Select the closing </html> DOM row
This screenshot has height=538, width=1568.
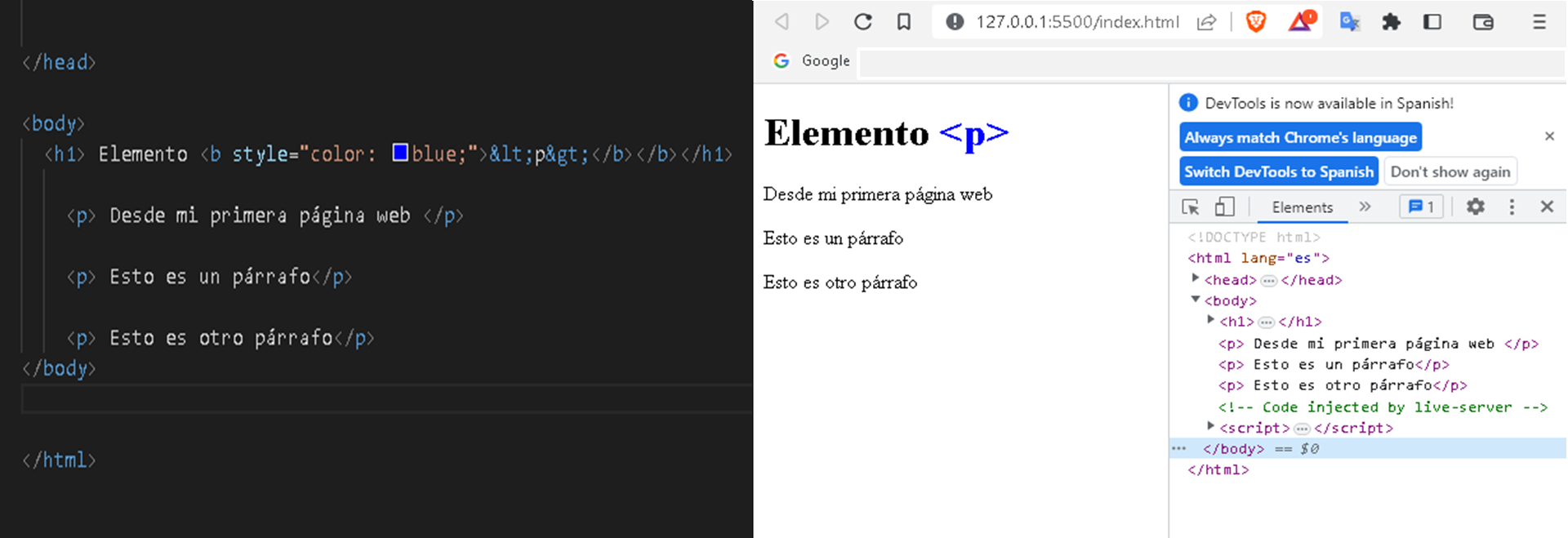pos(1218,469)
